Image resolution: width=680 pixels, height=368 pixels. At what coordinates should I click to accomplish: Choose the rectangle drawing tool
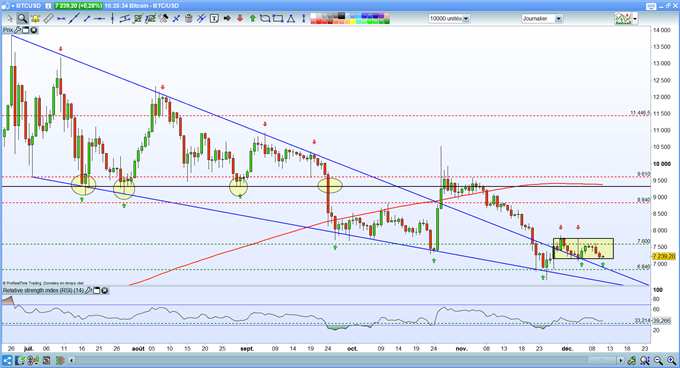click(278, 18)
